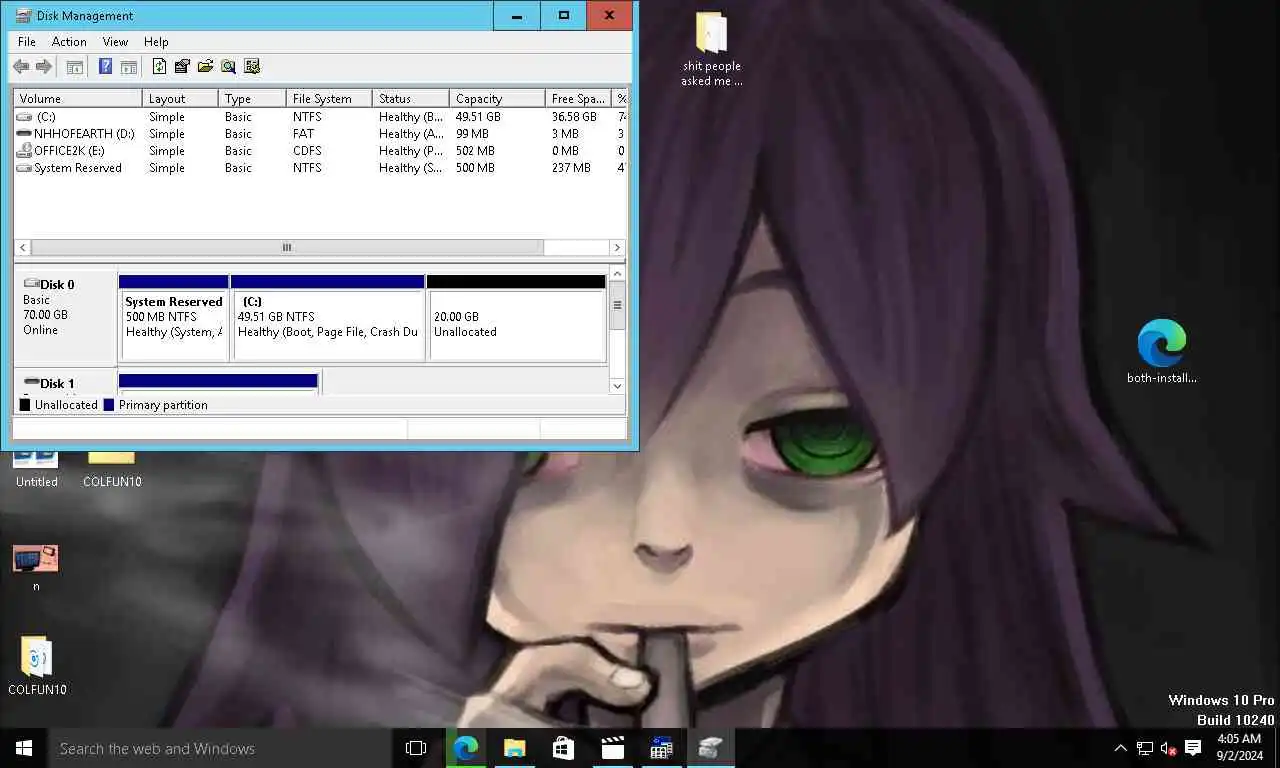Click the 49.51 GB capacity cell

tap(478, 117)
